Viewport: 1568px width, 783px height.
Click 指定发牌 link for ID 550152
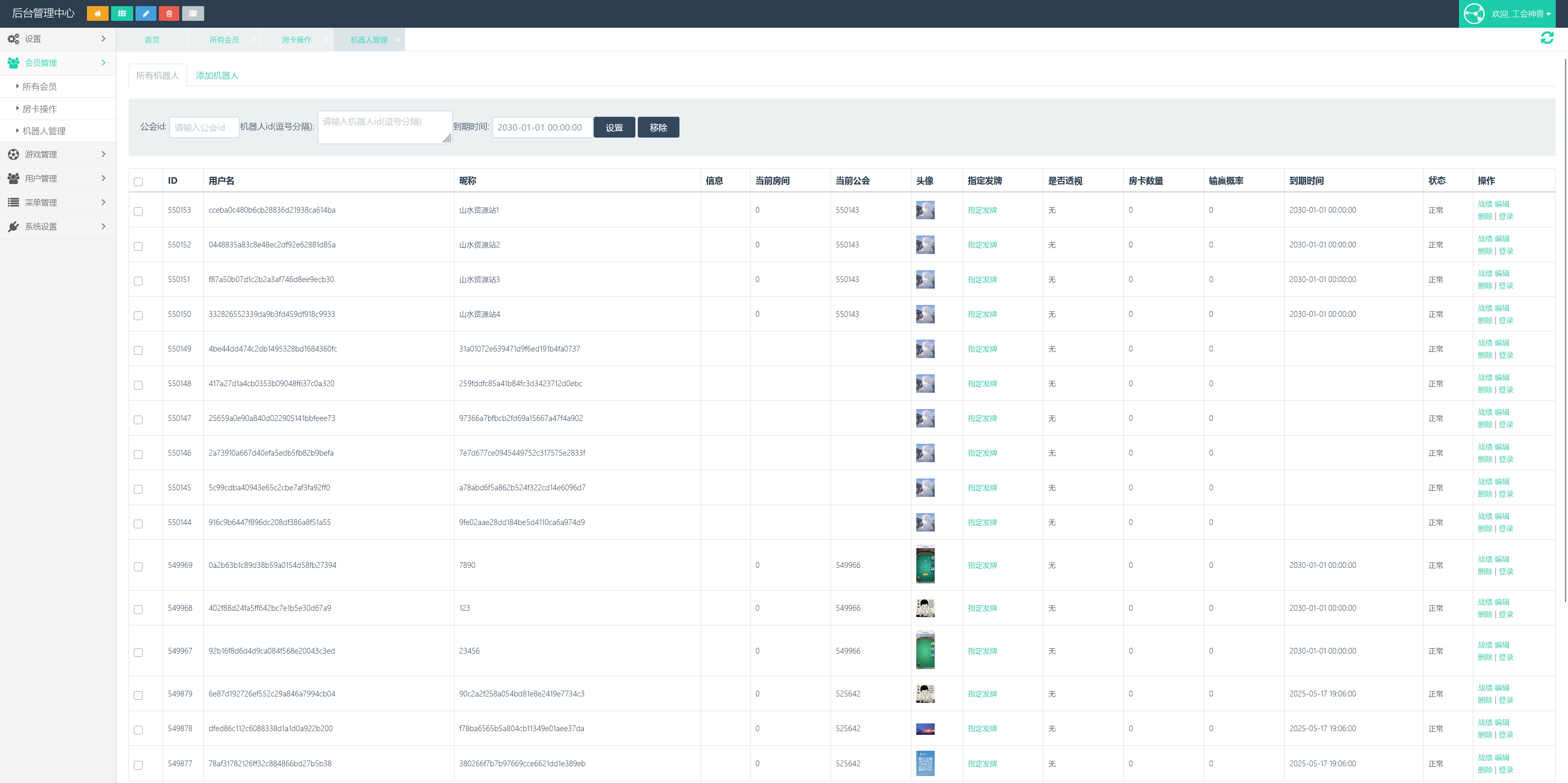click(x=982, y=245)
